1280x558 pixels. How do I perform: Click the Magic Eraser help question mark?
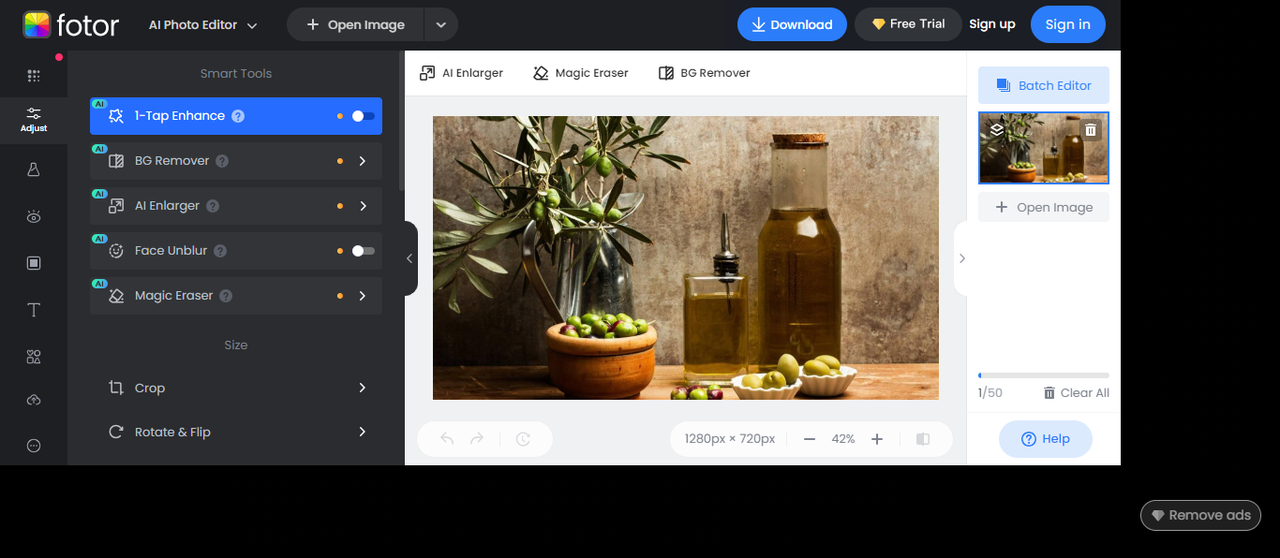(x=226, y=296)
